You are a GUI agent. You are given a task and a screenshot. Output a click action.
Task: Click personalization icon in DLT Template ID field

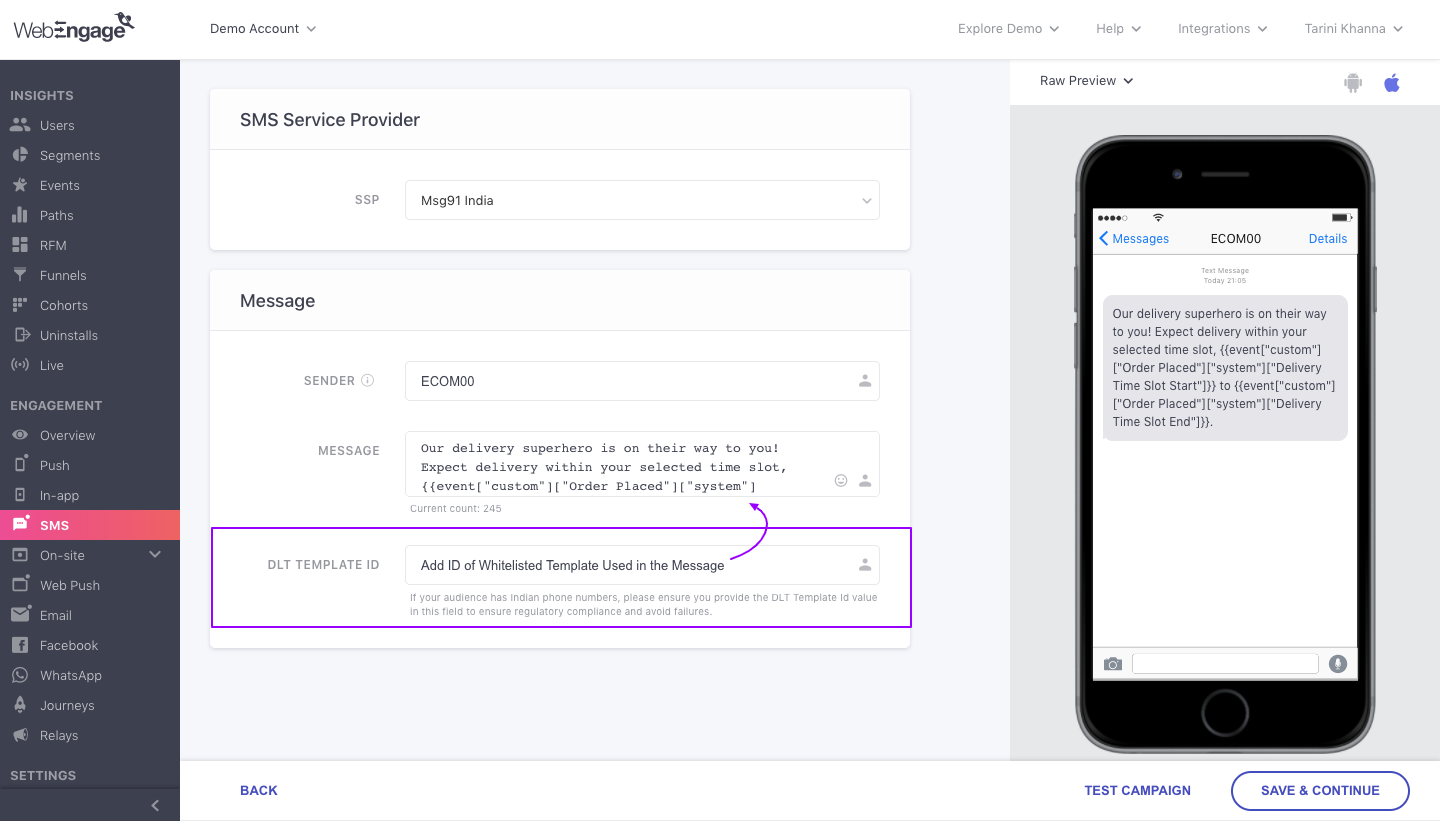pos(865,565)
